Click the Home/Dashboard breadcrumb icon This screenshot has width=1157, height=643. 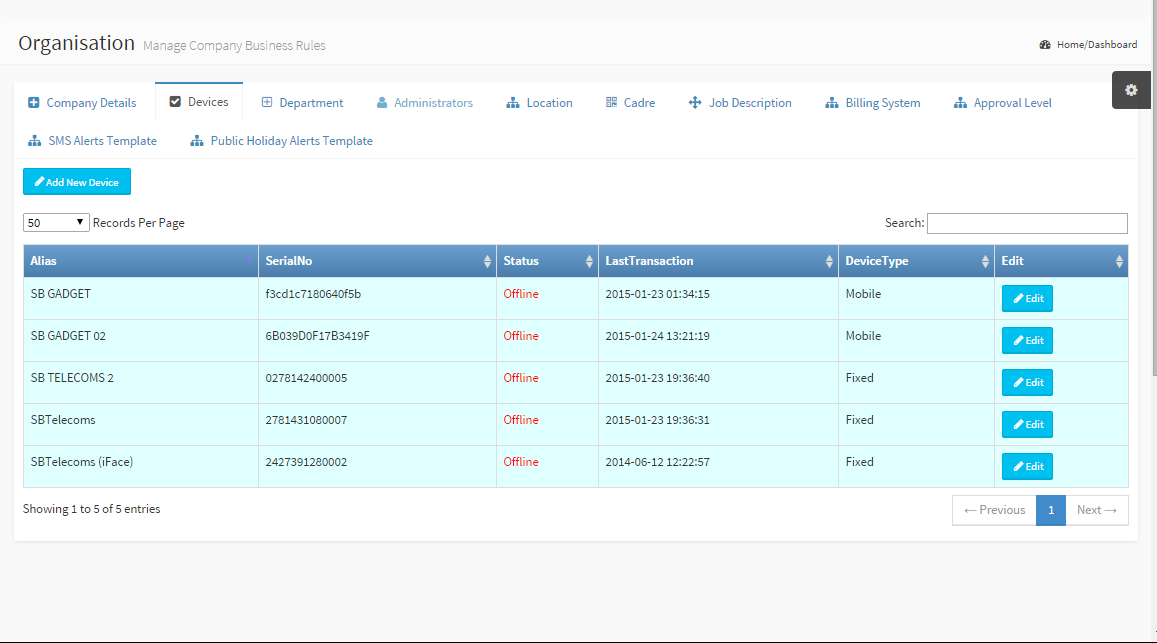coord(1045,45)
